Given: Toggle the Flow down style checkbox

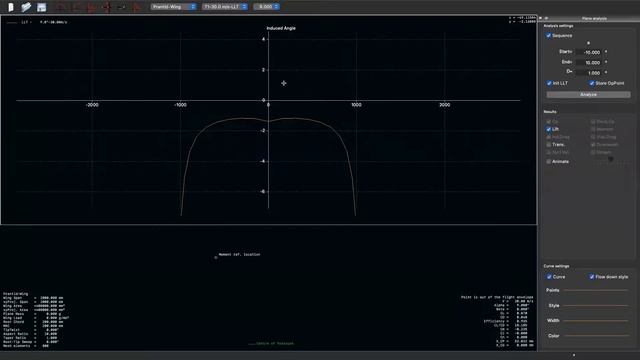Looking at the screenshot, I should [592, 277].
